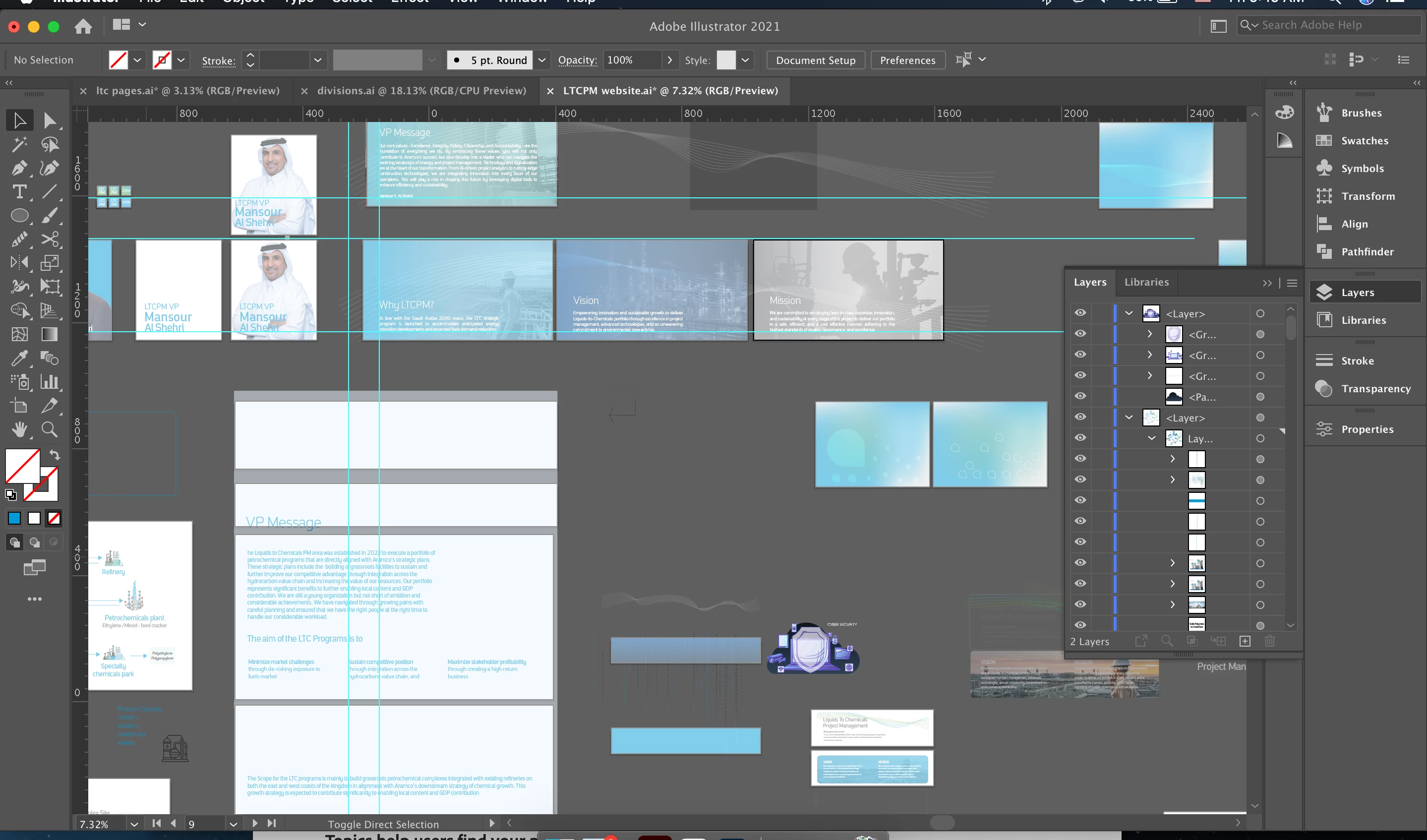The image size is (1427, 840).
Task: Collapse the top <Layer> tree item
Action: (1129, 313)
